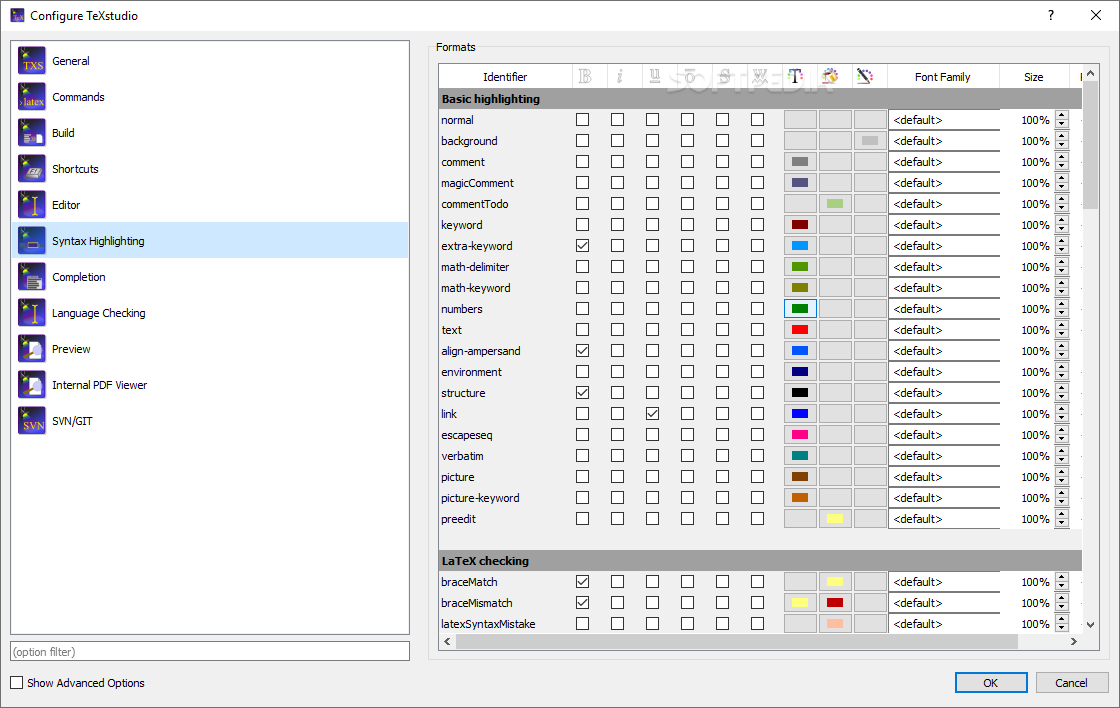
Task: Uncheck bold for align-ampersand
Action: (x=583, y=351)
